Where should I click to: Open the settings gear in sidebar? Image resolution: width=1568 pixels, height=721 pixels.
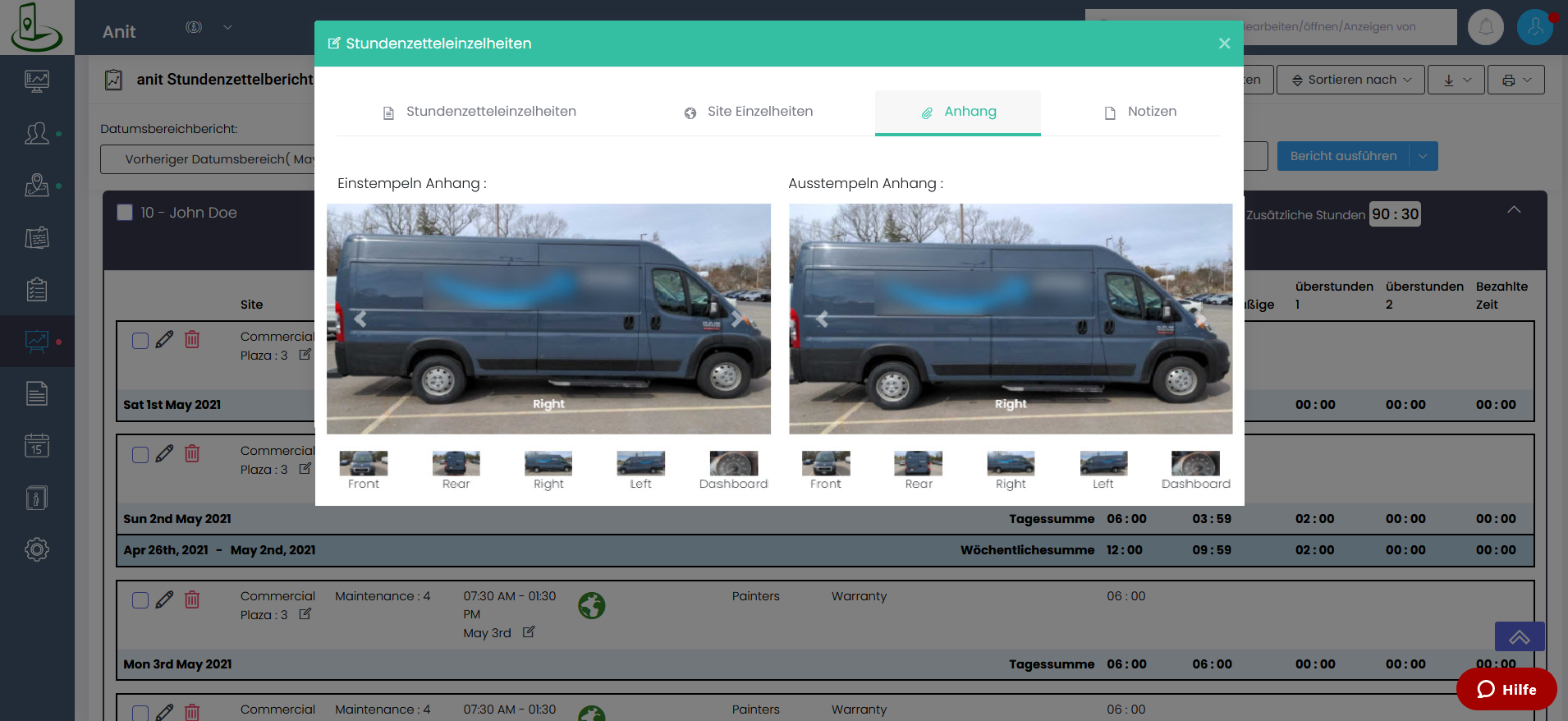point(37,549)
